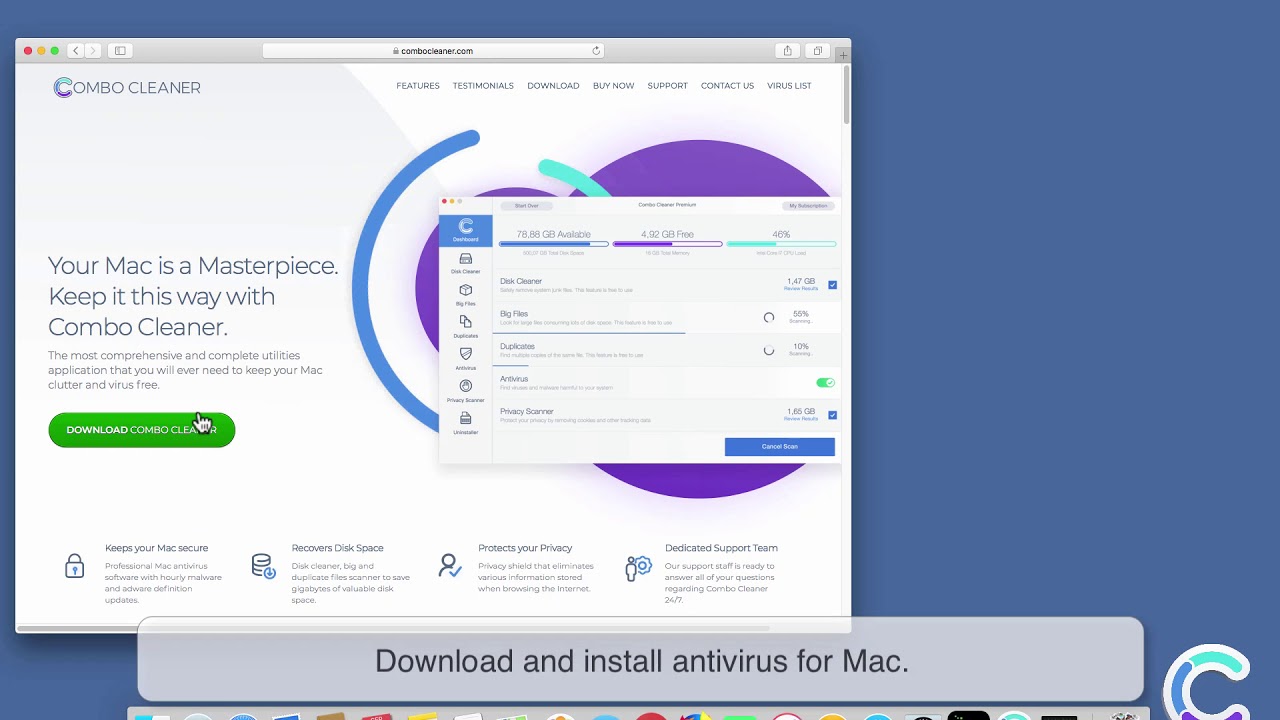Click the Protects your Privacy heading
1280x720 pixels.
(x=525, y=548)
